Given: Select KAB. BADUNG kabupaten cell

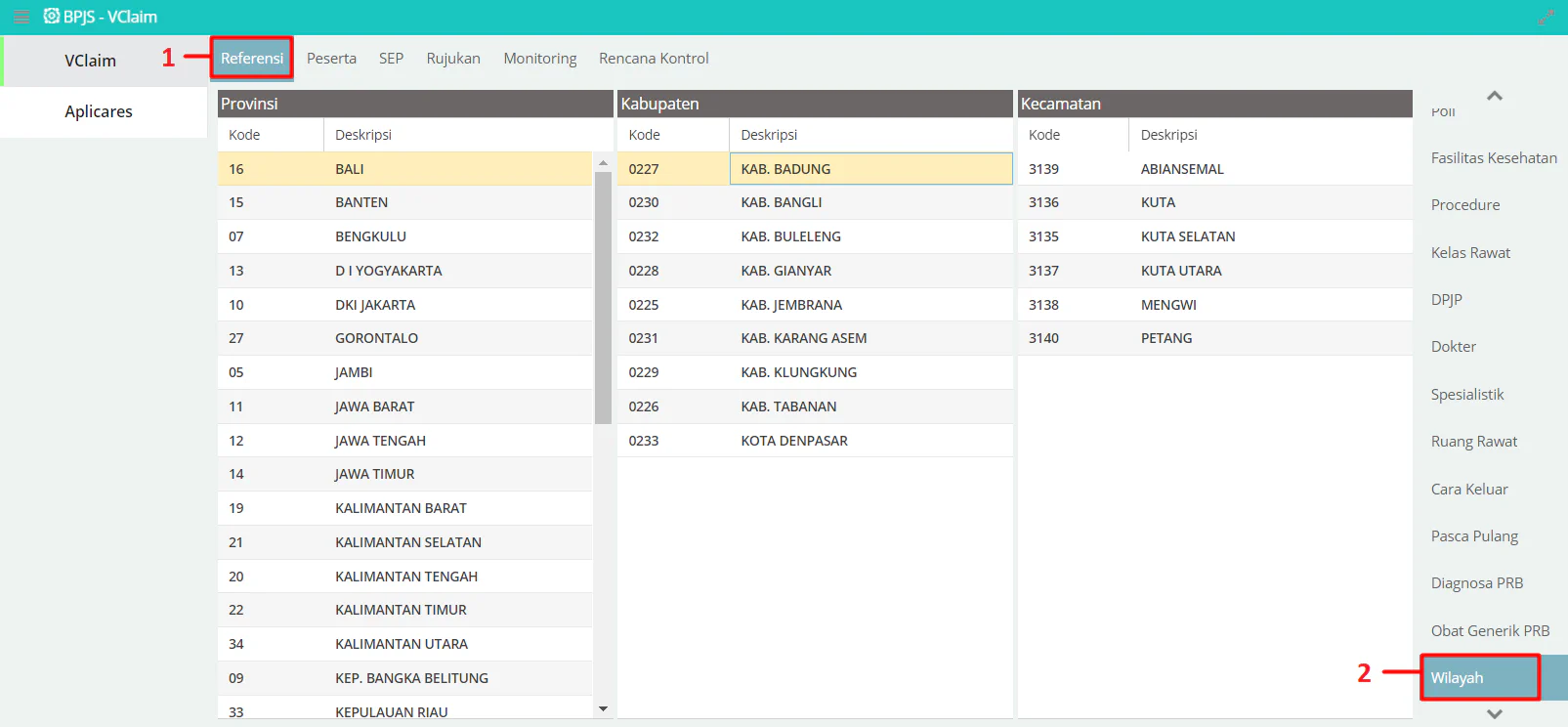Looking at the screenshot, I should [x=871, y=169].
